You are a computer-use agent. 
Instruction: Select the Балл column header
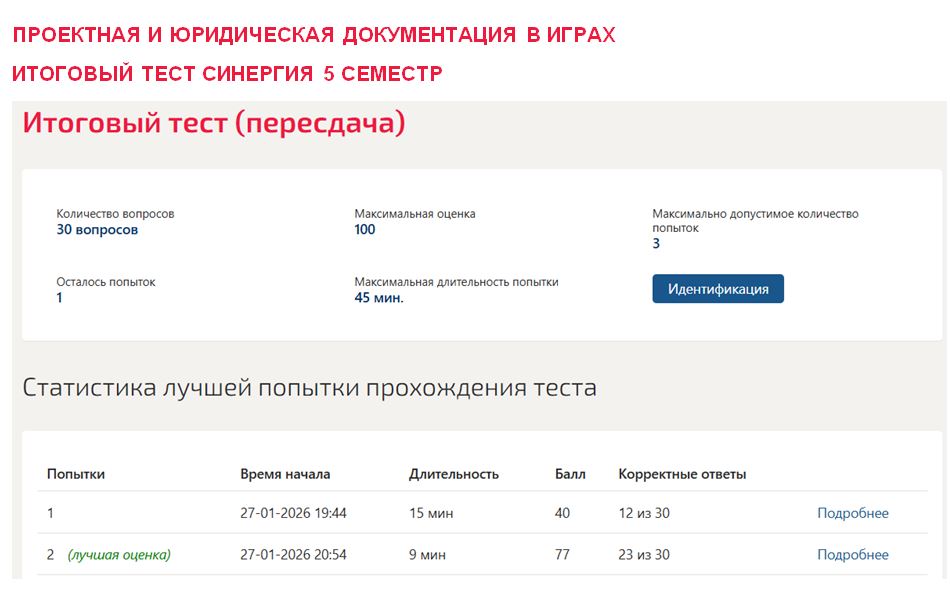[x=570, y=474]
